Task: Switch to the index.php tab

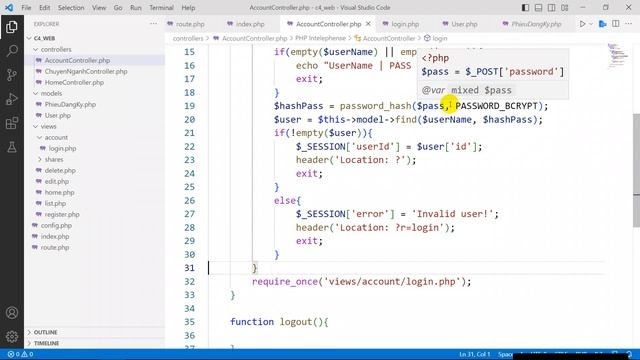Action: 250,24
